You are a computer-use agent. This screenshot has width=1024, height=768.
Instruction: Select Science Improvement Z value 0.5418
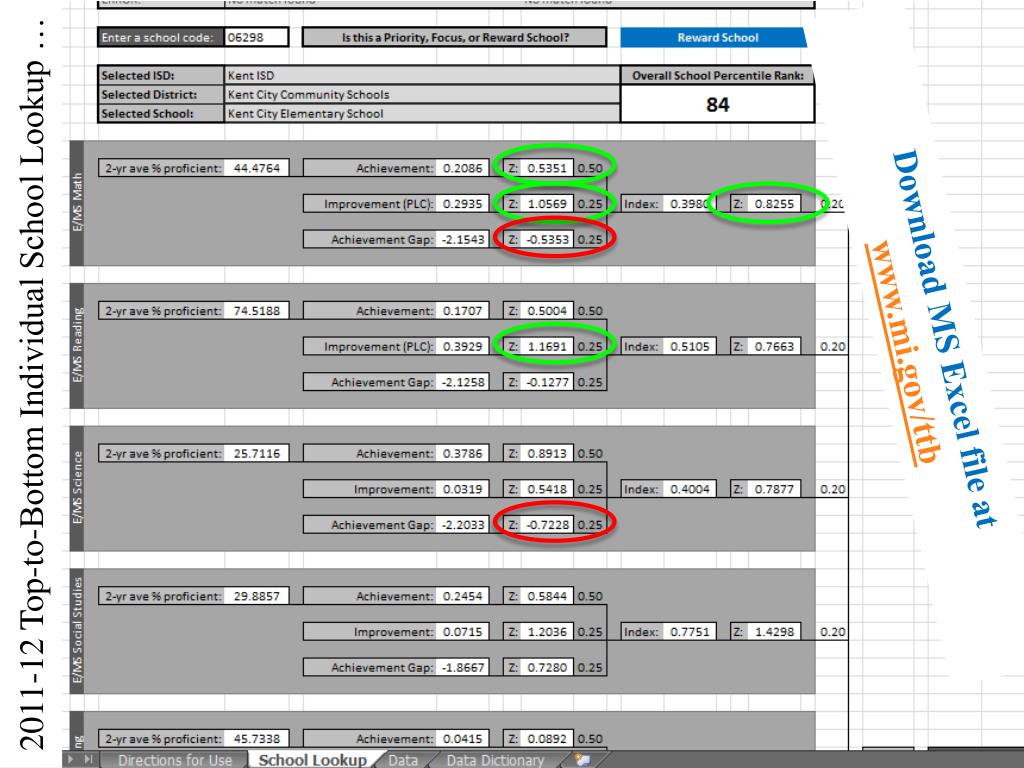click(x=547, y=489)
